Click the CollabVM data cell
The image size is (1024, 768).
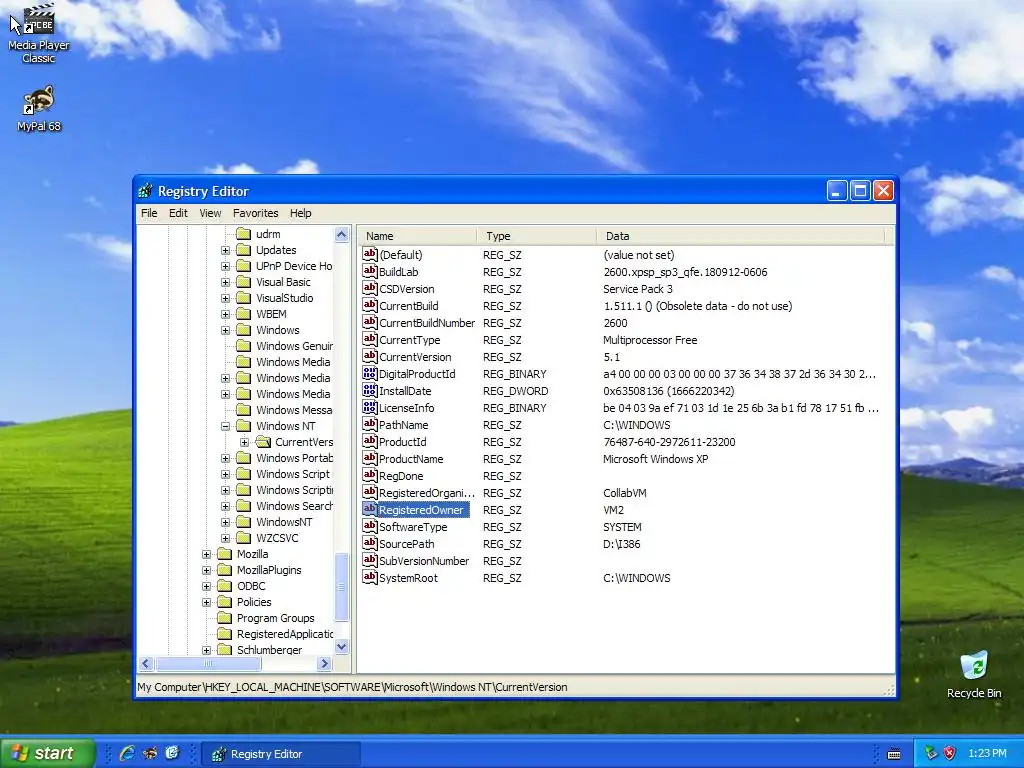624,493
